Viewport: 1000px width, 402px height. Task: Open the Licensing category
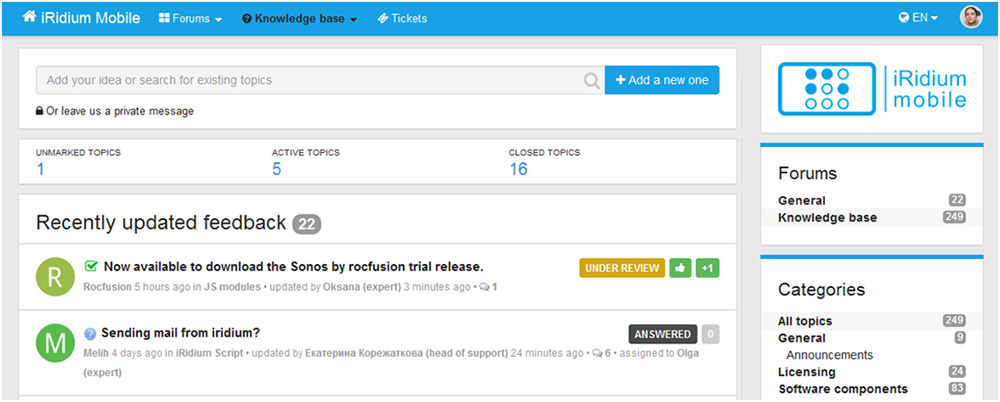point(807,372)
